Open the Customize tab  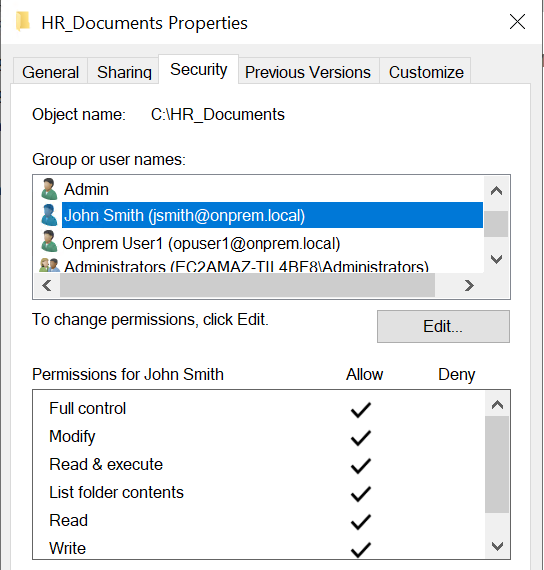[426, 71]
